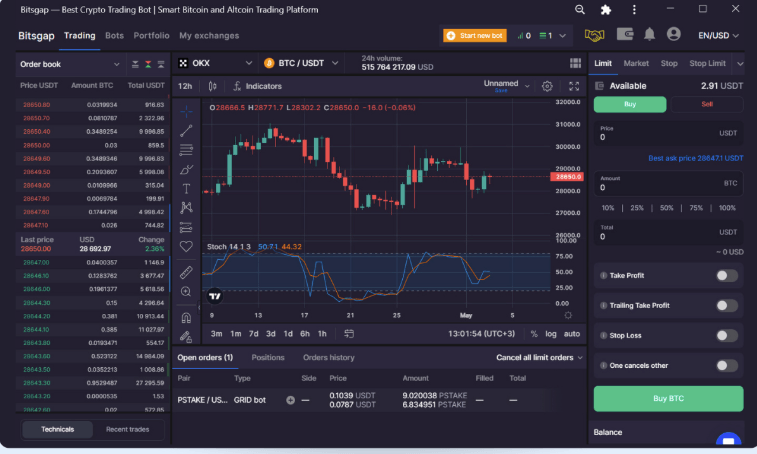Select the crosshair cursor tool
The height and width of the screenshot is (454, 757).
point(186,112)
